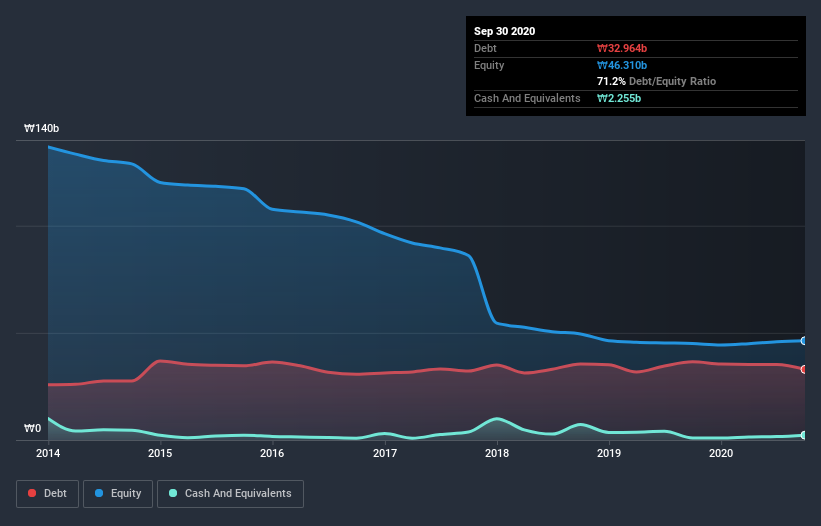Click the ₩32.964b debt value
This screenshot has height=526, width=821.
point(622,48)
